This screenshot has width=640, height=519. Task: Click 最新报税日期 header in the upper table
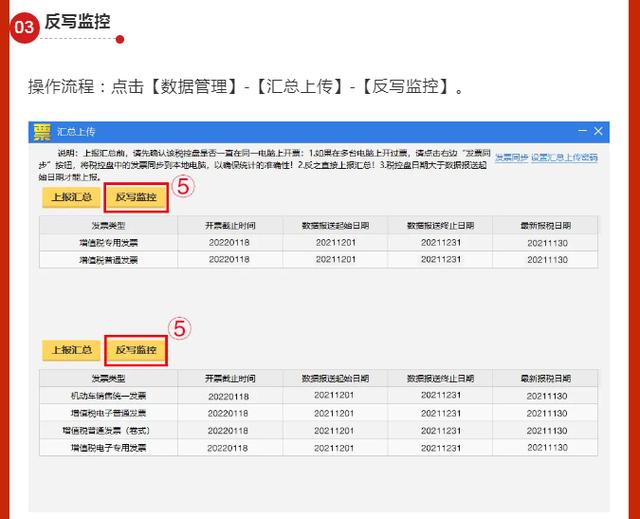click(546, 226)
